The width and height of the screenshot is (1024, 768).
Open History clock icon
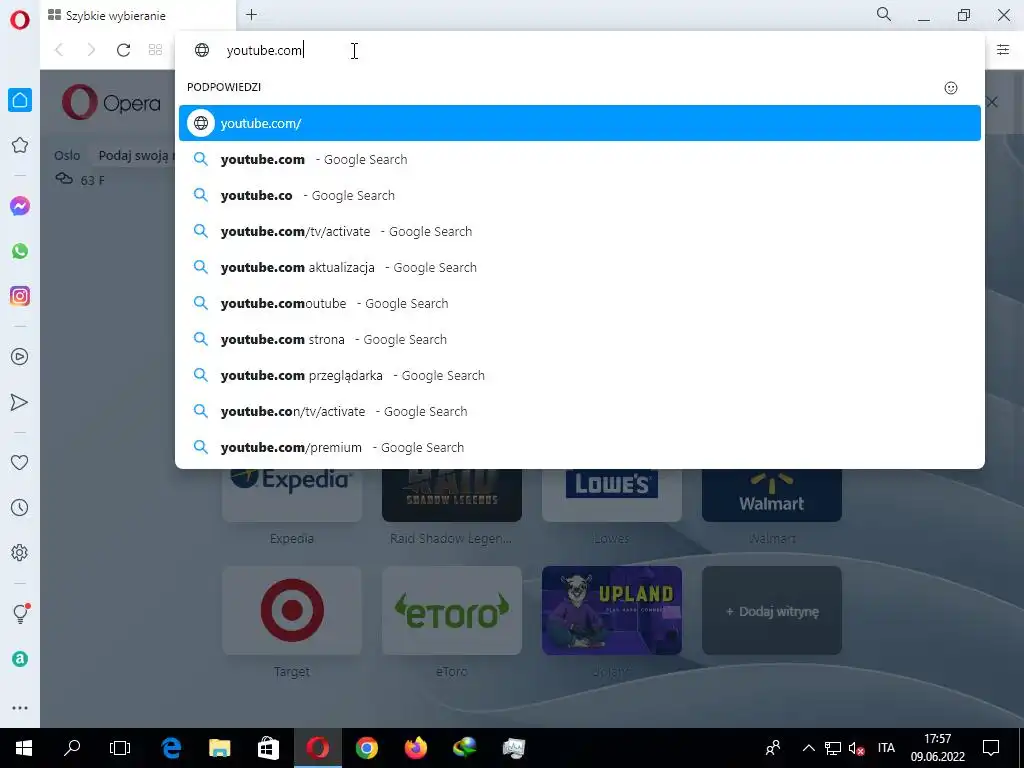click(x=20, y=507)
